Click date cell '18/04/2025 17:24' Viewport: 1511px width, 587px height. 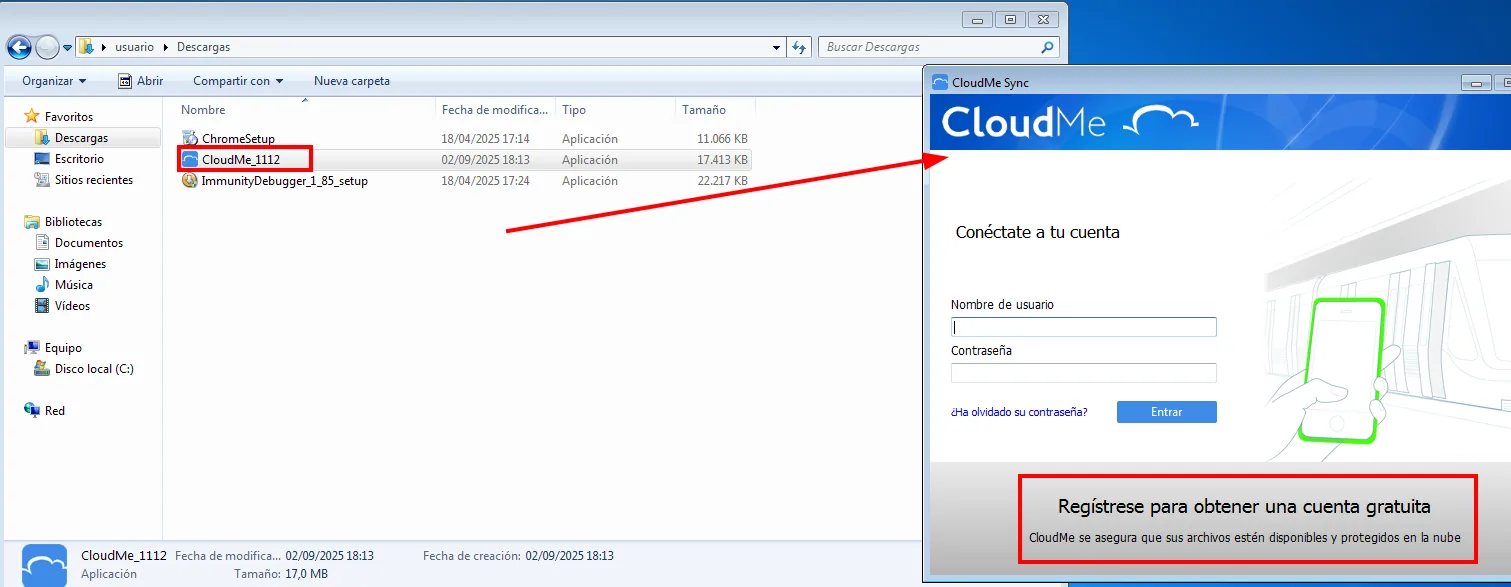click(x=485, y=181)
